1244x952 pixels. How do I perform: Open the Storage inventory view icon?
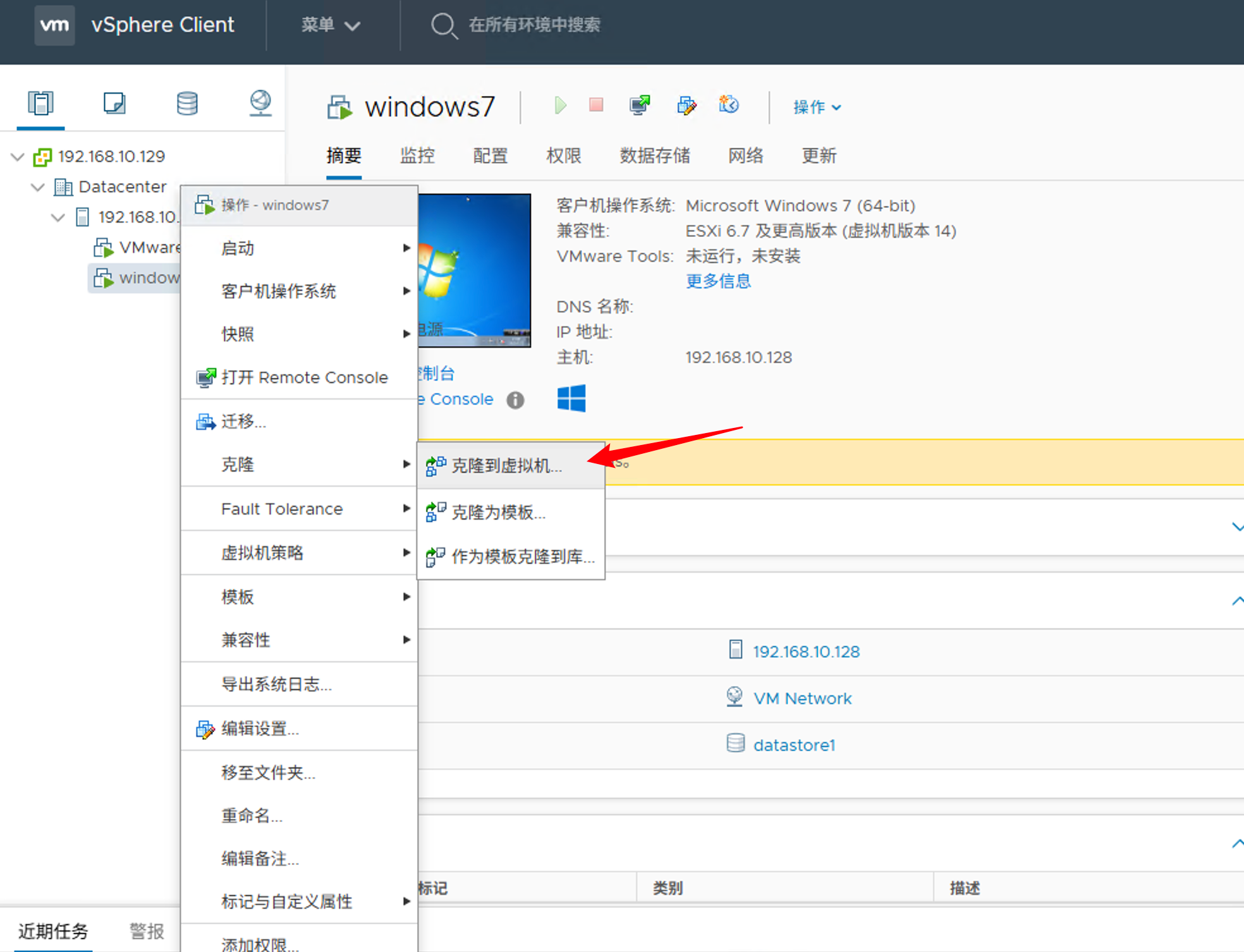187,103
